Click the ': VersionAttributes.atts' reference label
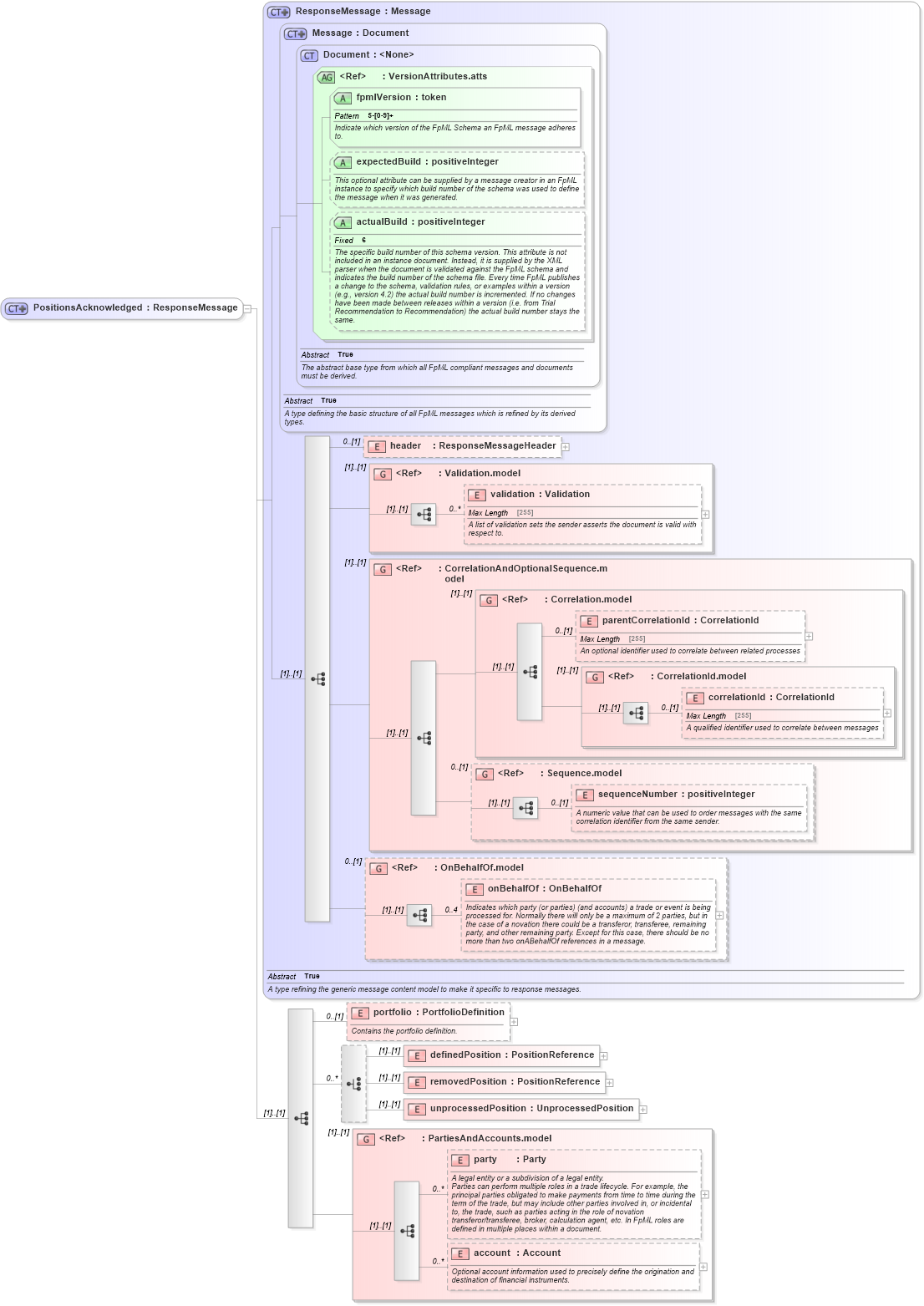The image size is (924, 1306). pos(434,77)
